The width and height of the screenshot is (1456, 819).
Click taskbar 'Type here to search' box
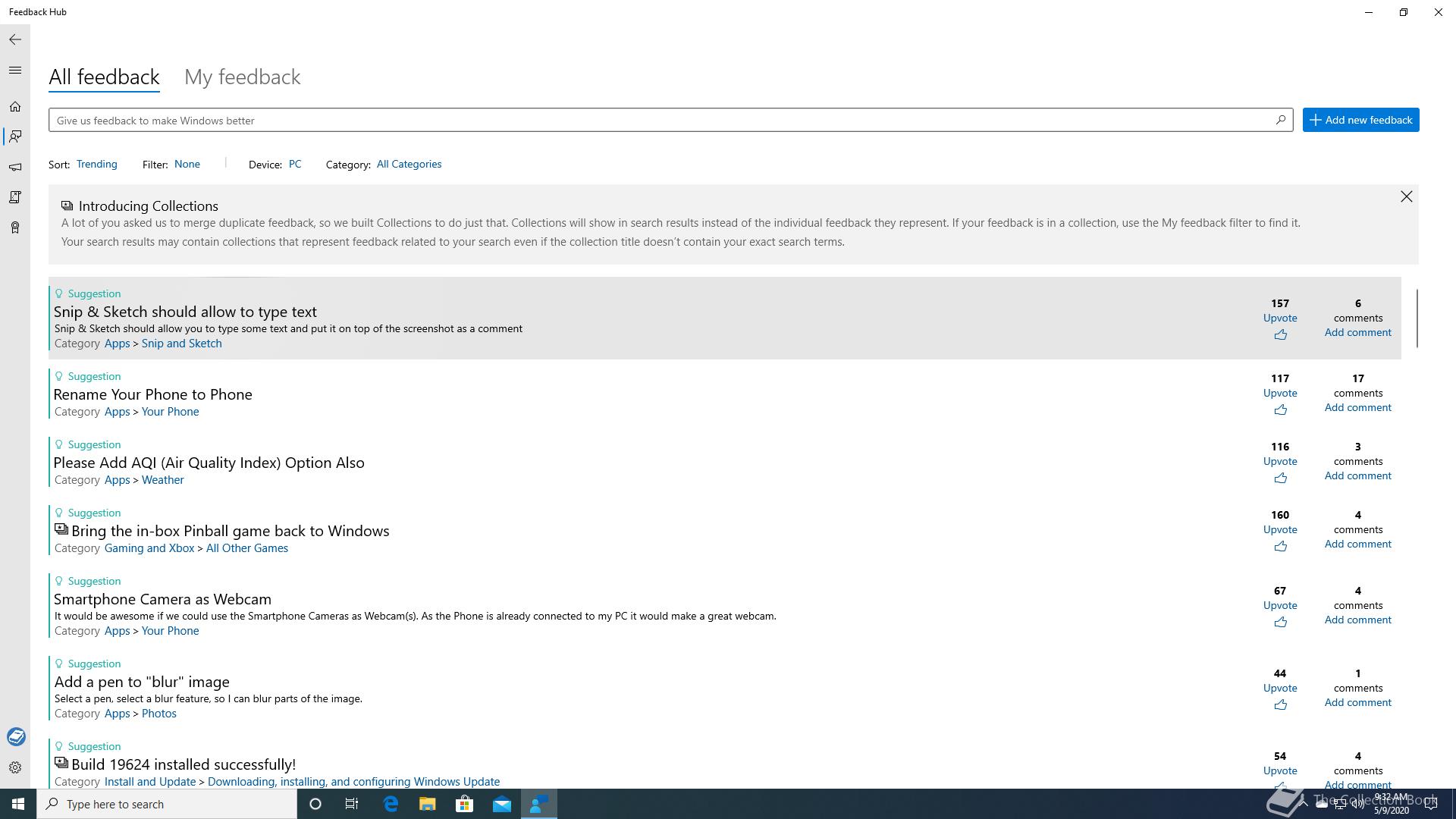167,804
